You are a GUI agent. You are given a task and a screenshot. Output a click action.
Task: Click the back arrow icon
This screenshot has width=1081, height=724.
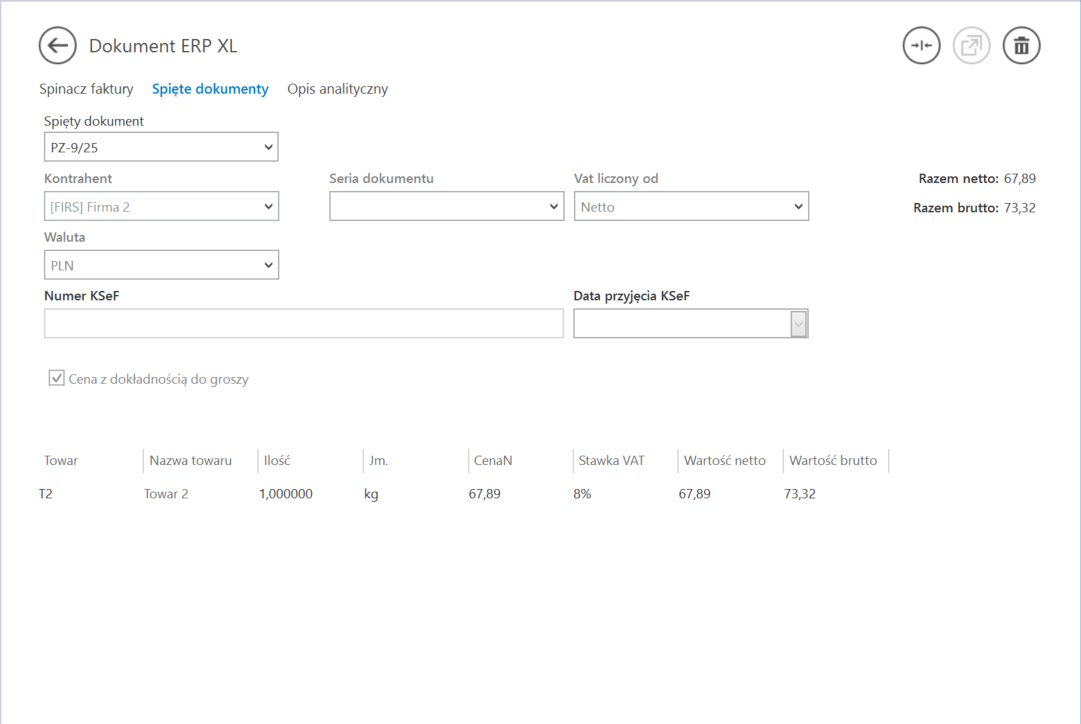pos(58,46)
